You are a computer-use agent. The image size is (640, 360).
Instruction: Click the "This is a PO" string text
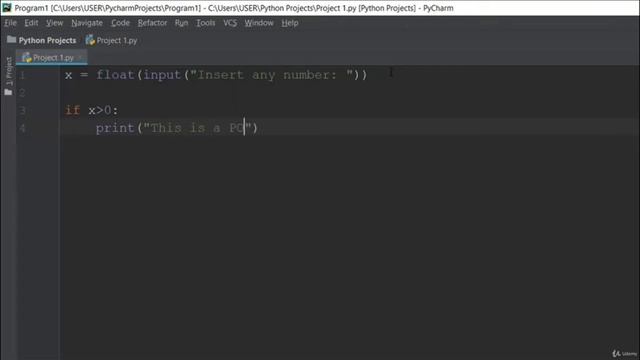197,128
